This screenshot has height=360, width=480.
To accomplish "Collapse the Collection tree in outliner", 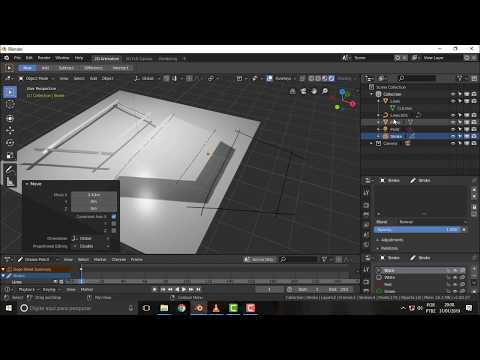I will pyautogui.click(x=372, y=94).
